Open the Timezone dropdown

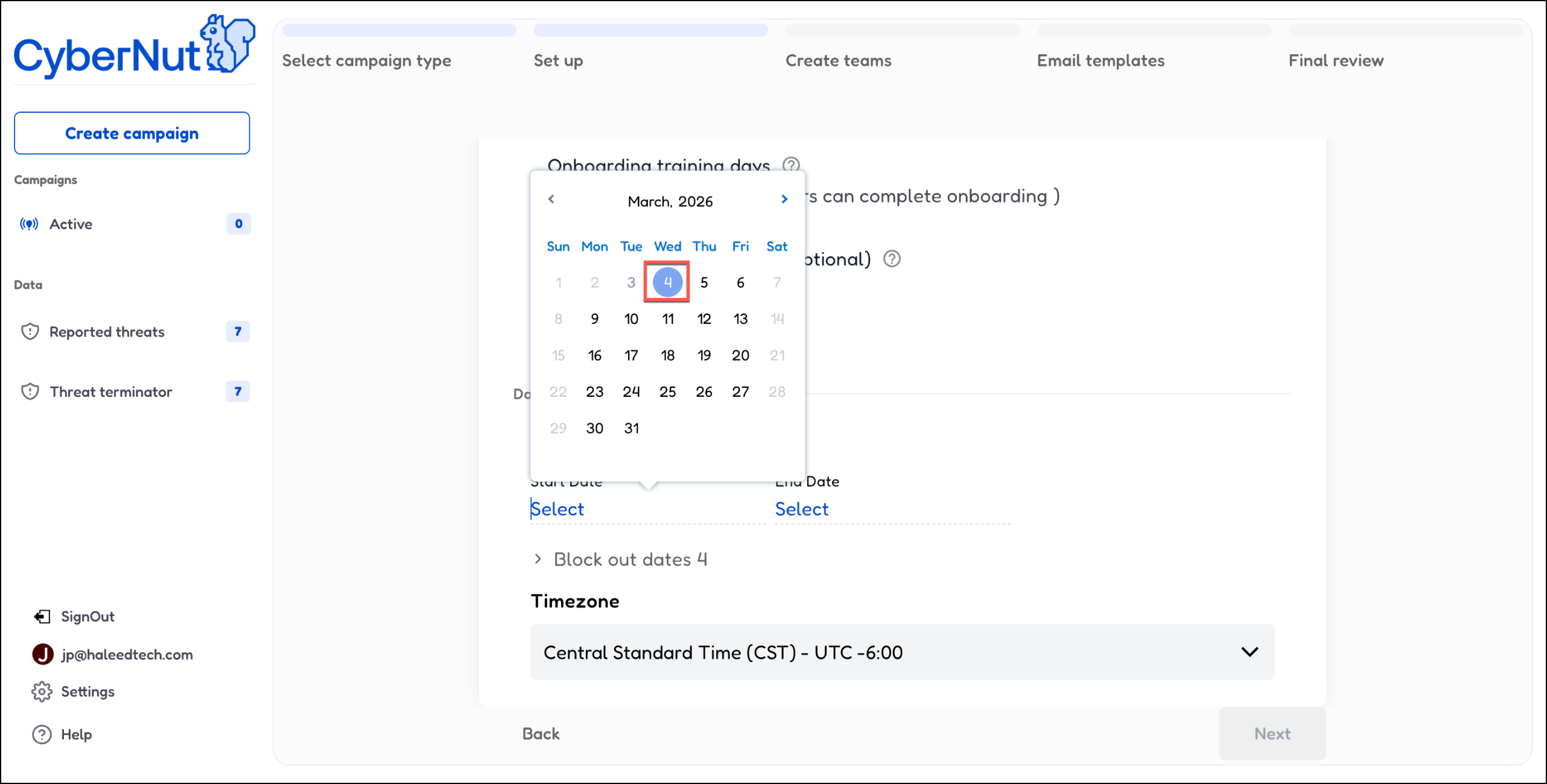coord(901,652)
